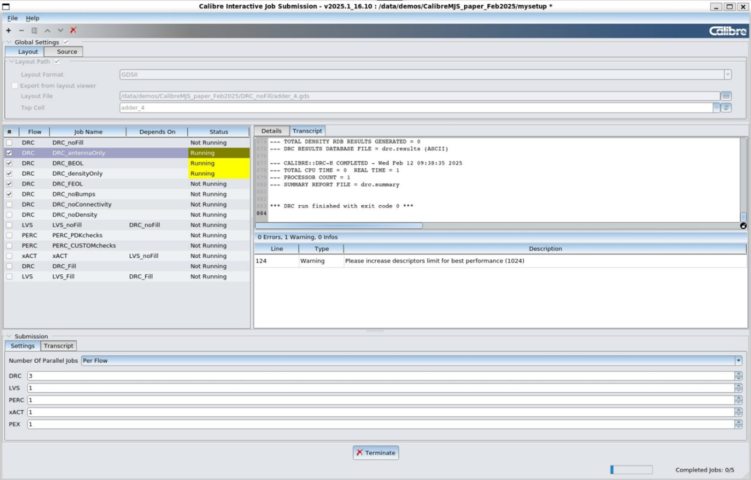
Task: Select the job Transcript tab next to Details
Action: click(x=307, y=131)
